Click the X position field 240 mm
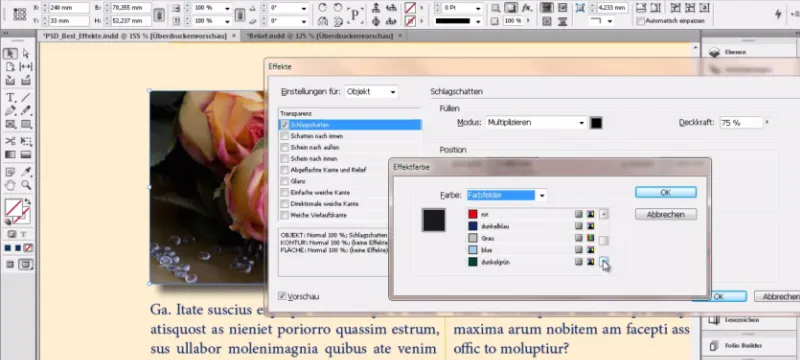The height and width of the screenshot is (360, 800). pos(69,8)
